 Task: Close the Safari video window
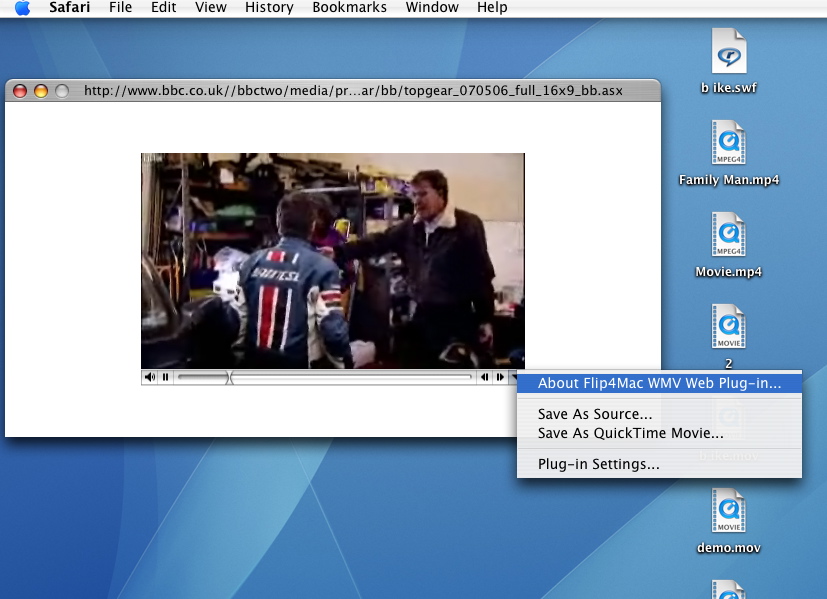click(20, 91)
